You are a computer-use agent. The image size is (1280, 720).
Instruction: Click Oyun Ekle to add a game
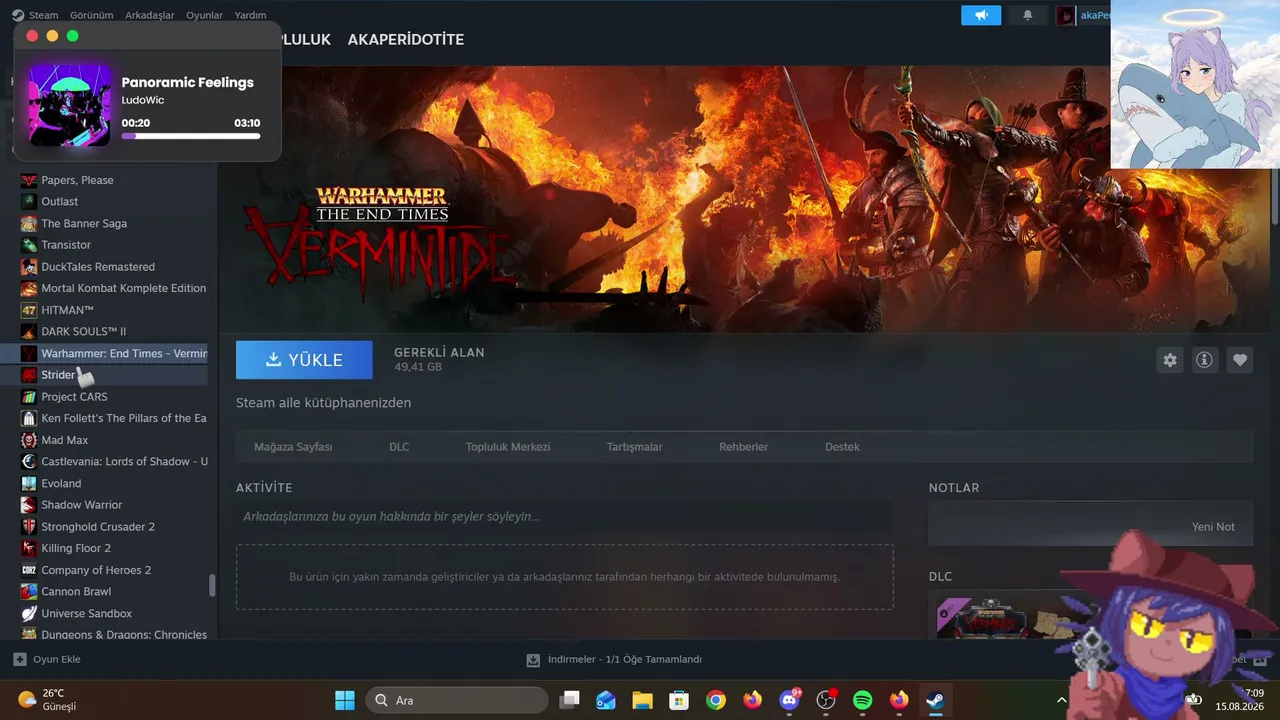(x=57, y=660)
